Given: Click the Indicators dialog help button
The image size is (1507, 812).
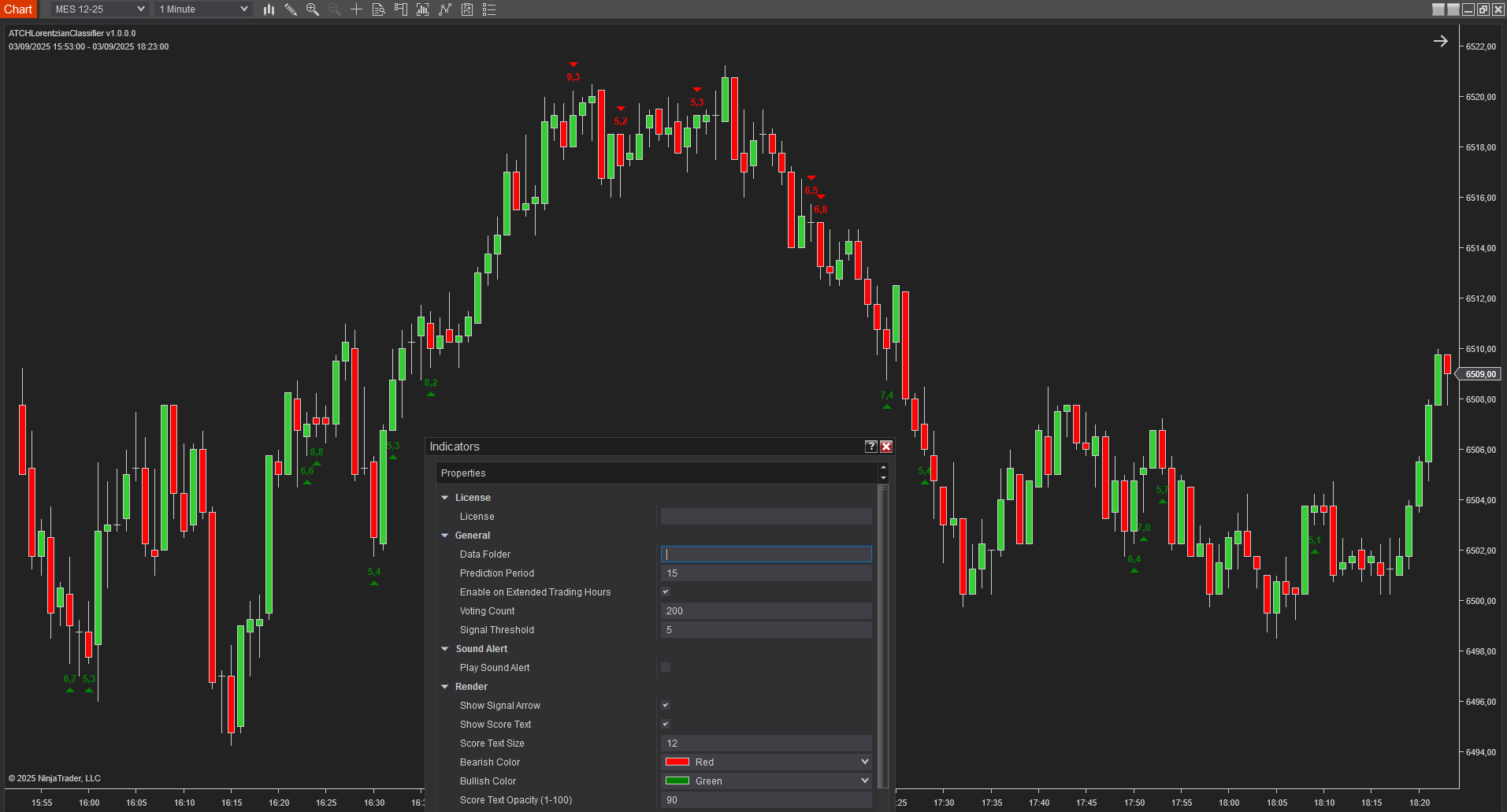Looking at the screenshot, I should [x=870, y=447].
